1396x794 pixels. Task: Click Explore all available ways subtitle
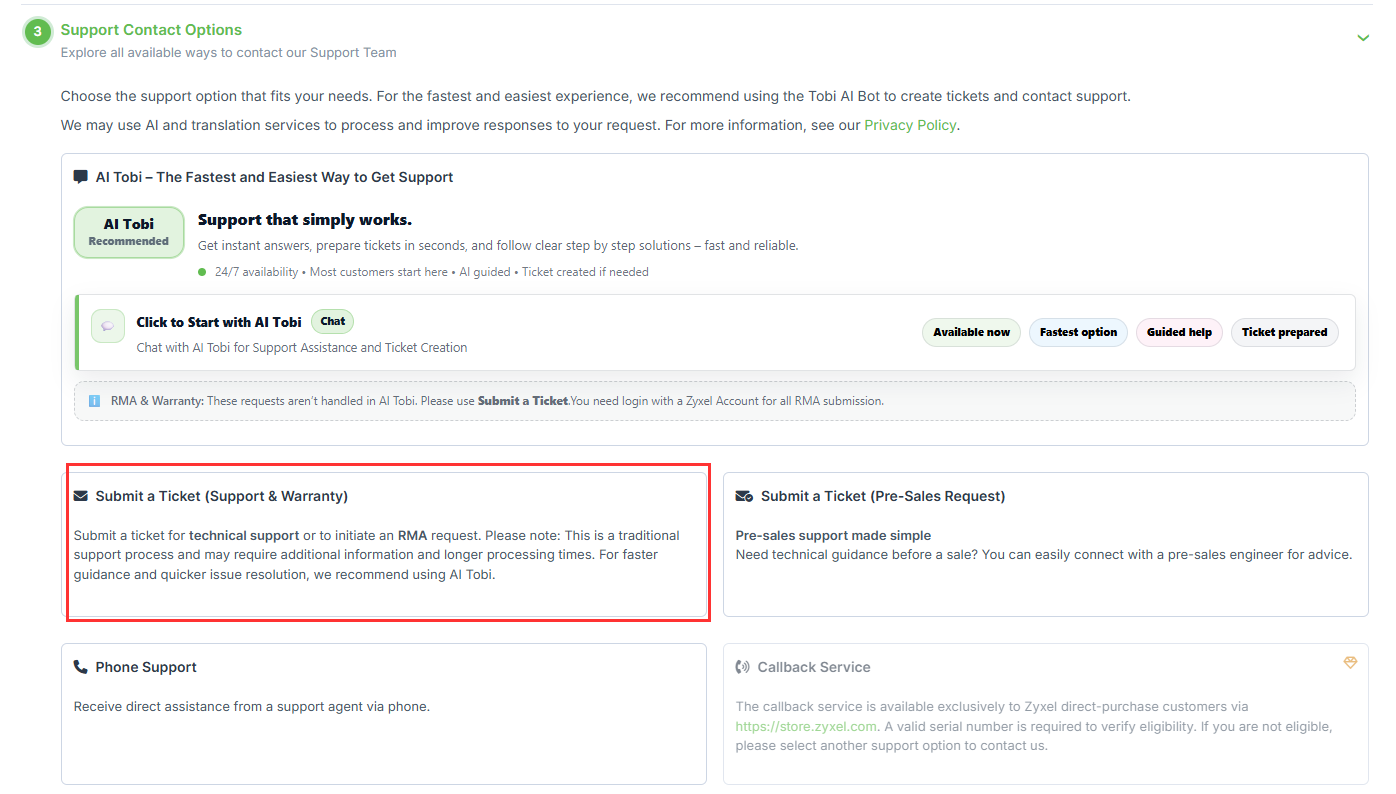pos(229,53)
